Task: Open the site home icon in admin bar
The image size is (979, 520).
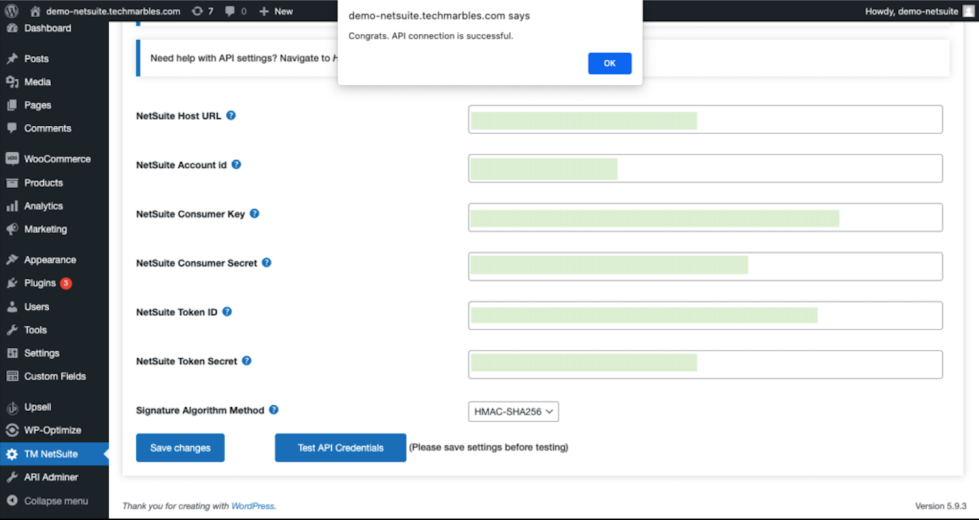Action: (35, 11)
